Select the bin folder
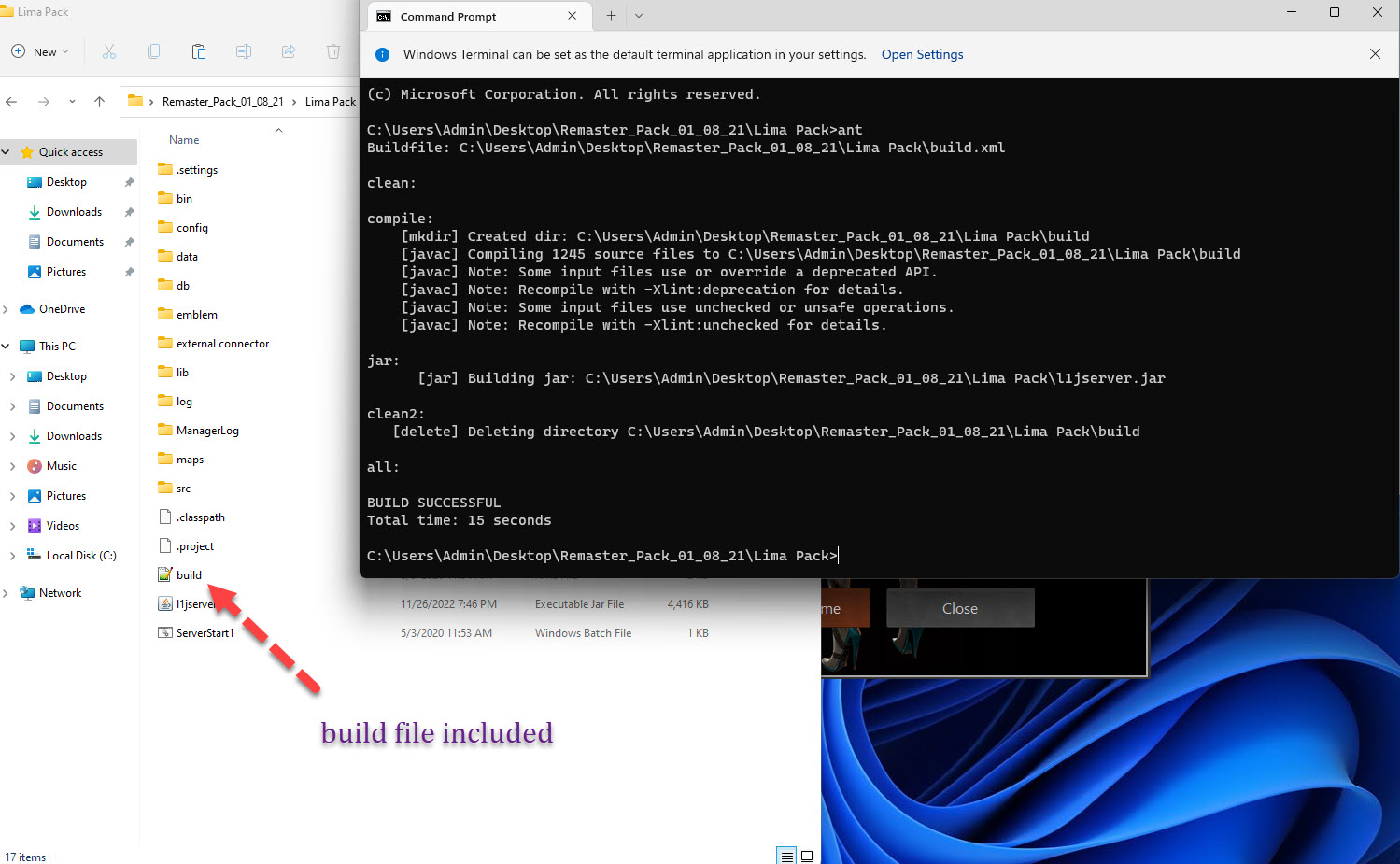The width and height of the screenshot is (1400, 864). [184, 199]
